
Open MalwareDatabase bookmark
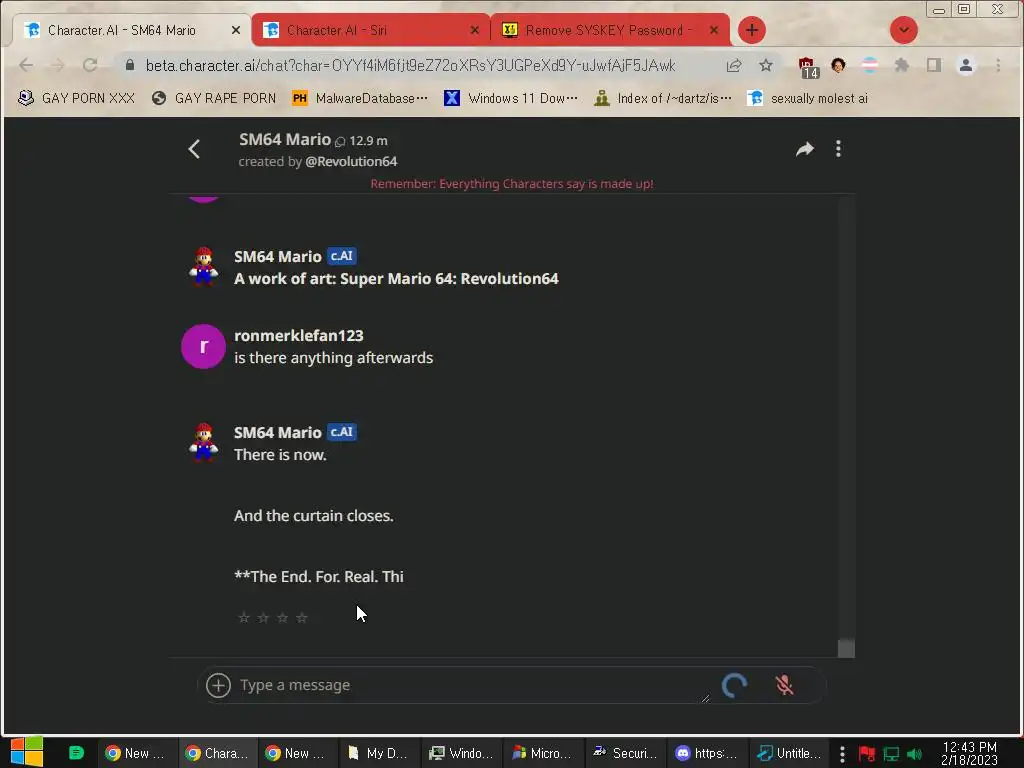[x=360, y=98]
